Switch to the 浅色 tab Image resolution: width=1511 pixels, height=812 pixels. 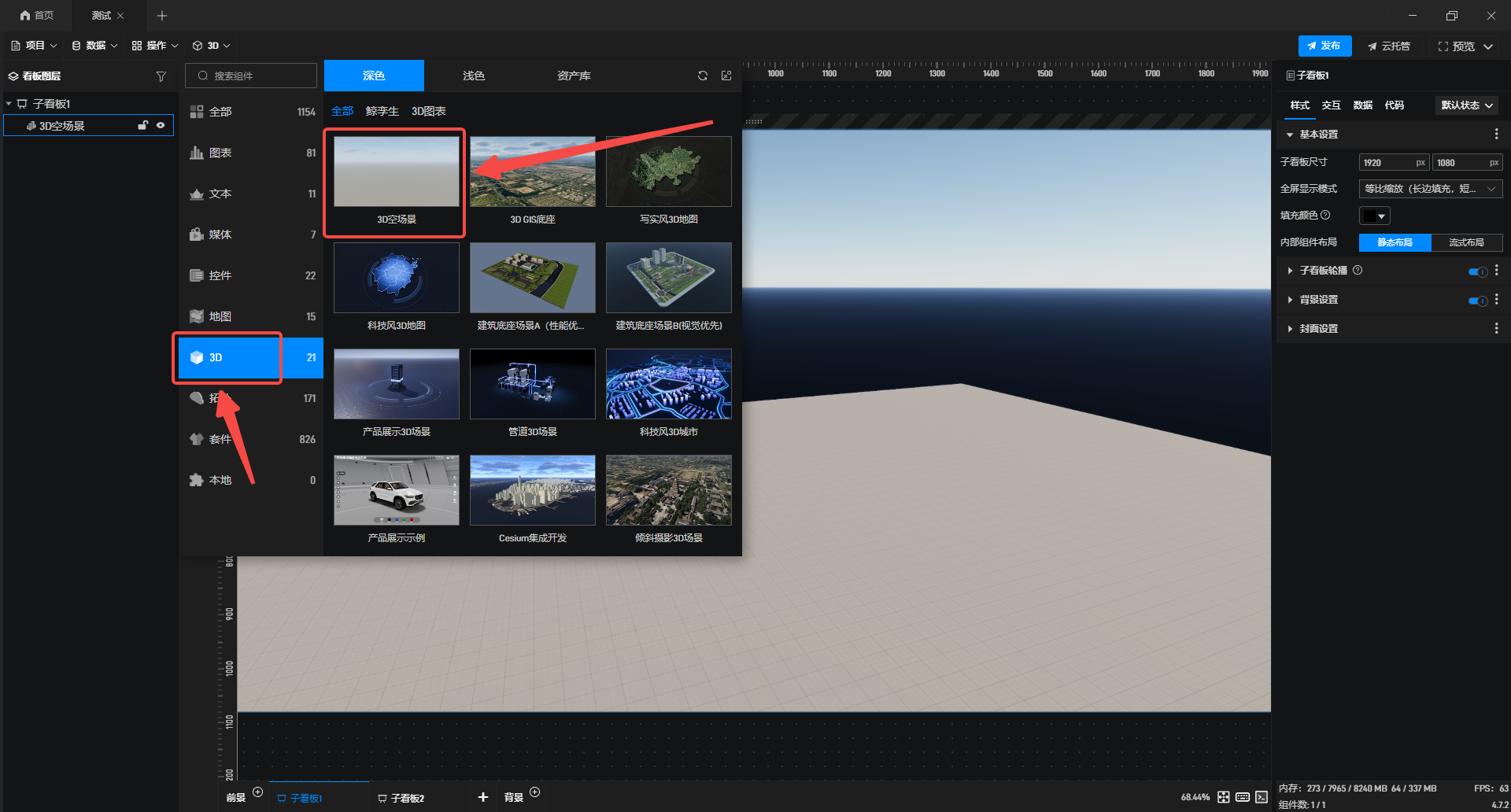[x=474, y=76]
